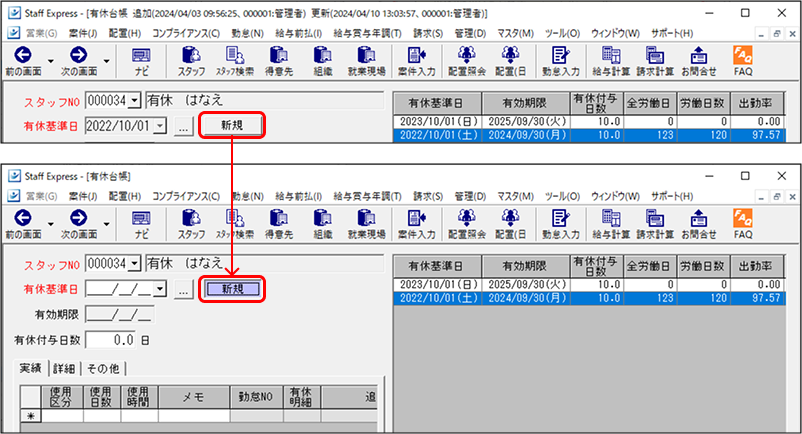Open マスタ(M) menu in lower window
The height and width of the screenshot is (434, 802).
tap(516, 196)
